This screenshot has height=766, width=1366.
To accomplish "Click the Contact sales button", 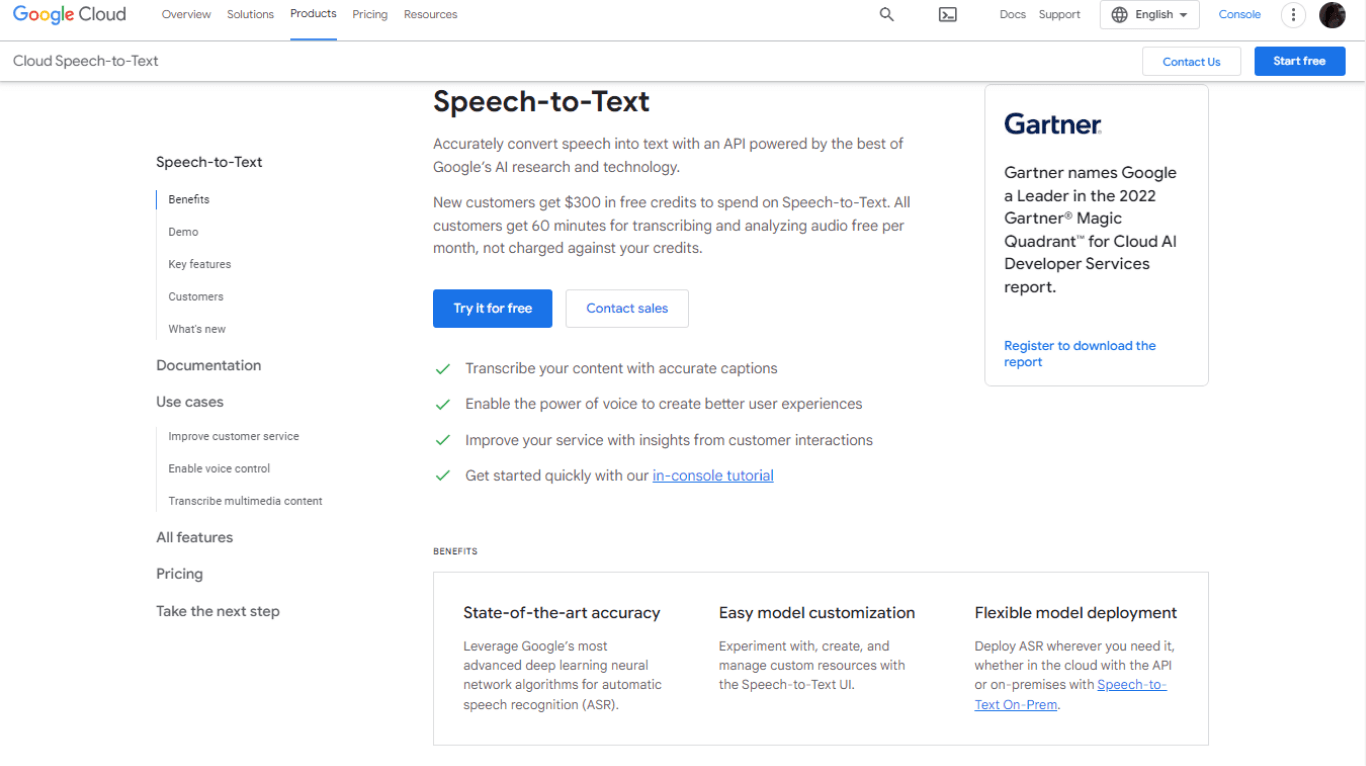I will pos(627,308).
